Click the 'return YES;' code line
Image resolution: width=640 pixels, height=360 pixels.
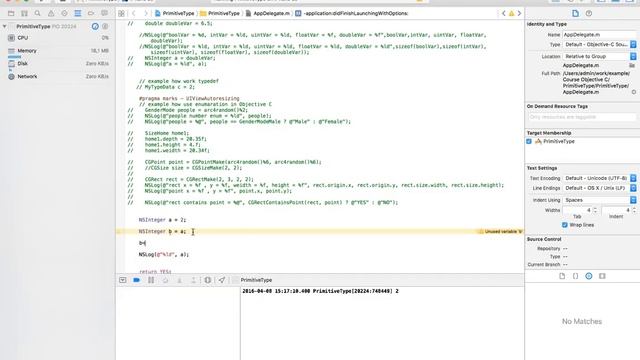pyautogui.click(x=155, y=271)
